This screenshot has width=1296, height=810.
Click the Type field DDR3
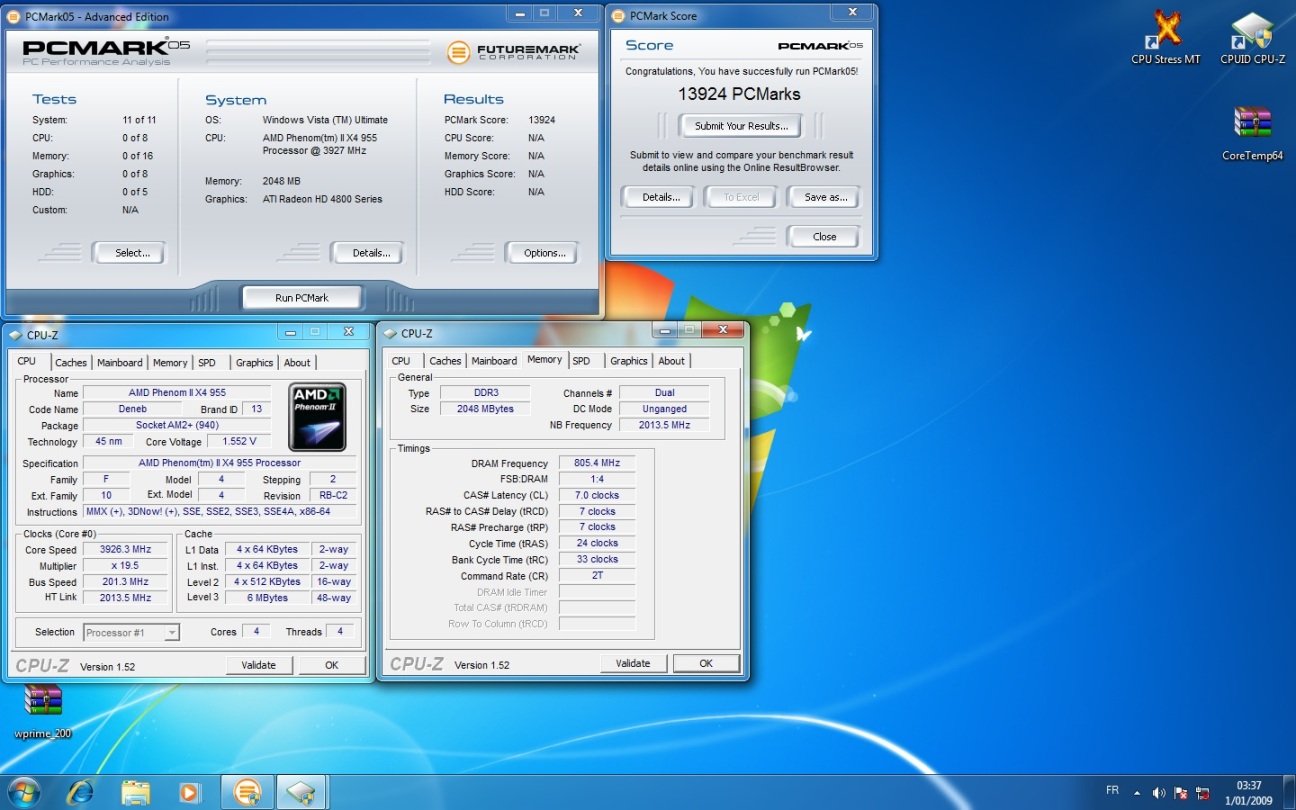484,394
